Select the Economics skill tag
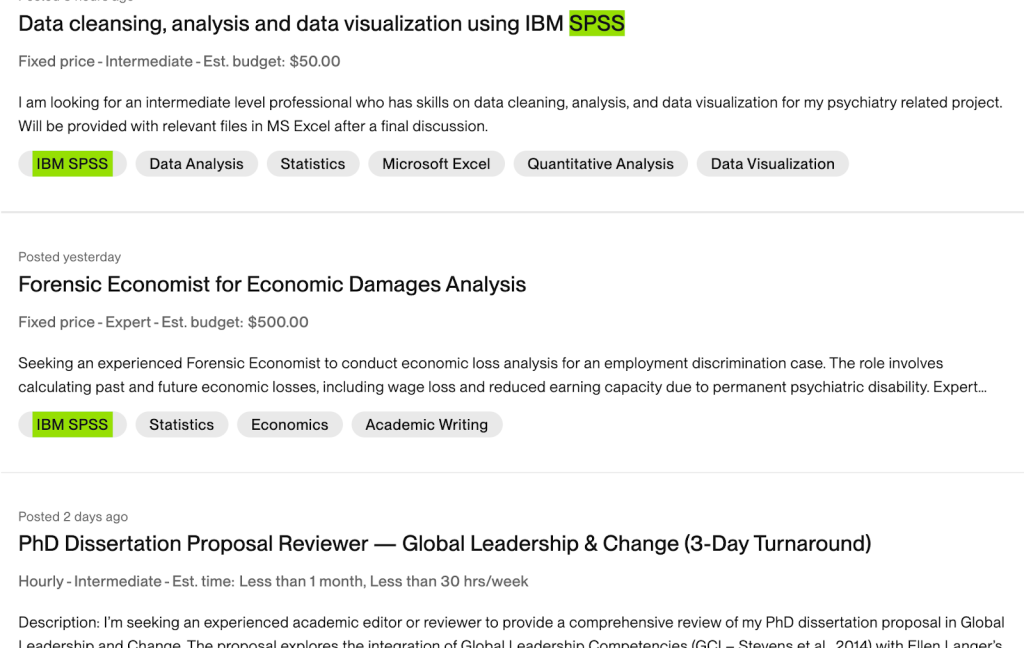 (x=289, y=425)
